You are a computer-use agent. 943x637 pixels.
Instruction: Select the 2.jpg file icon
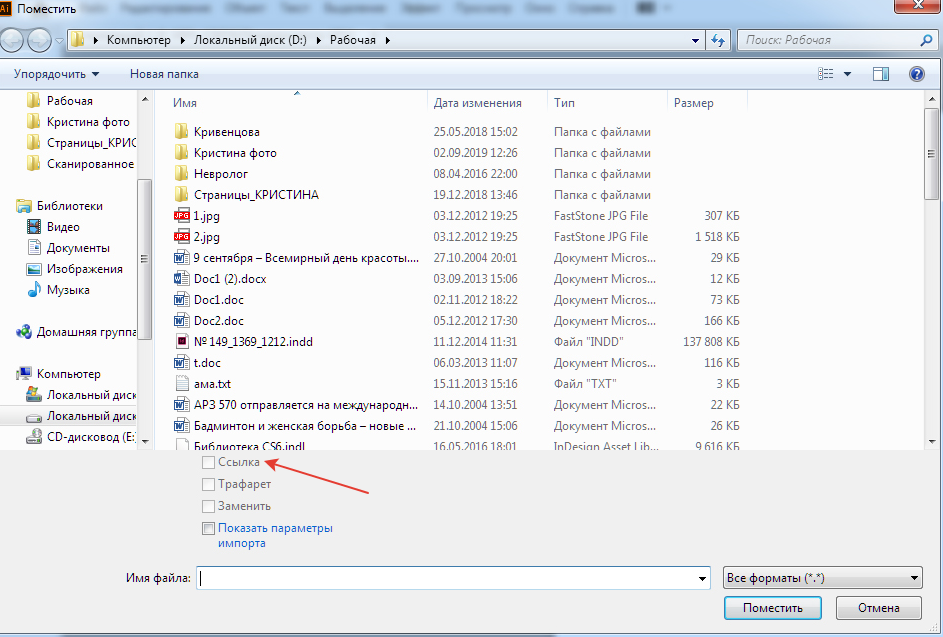[181, 236]
